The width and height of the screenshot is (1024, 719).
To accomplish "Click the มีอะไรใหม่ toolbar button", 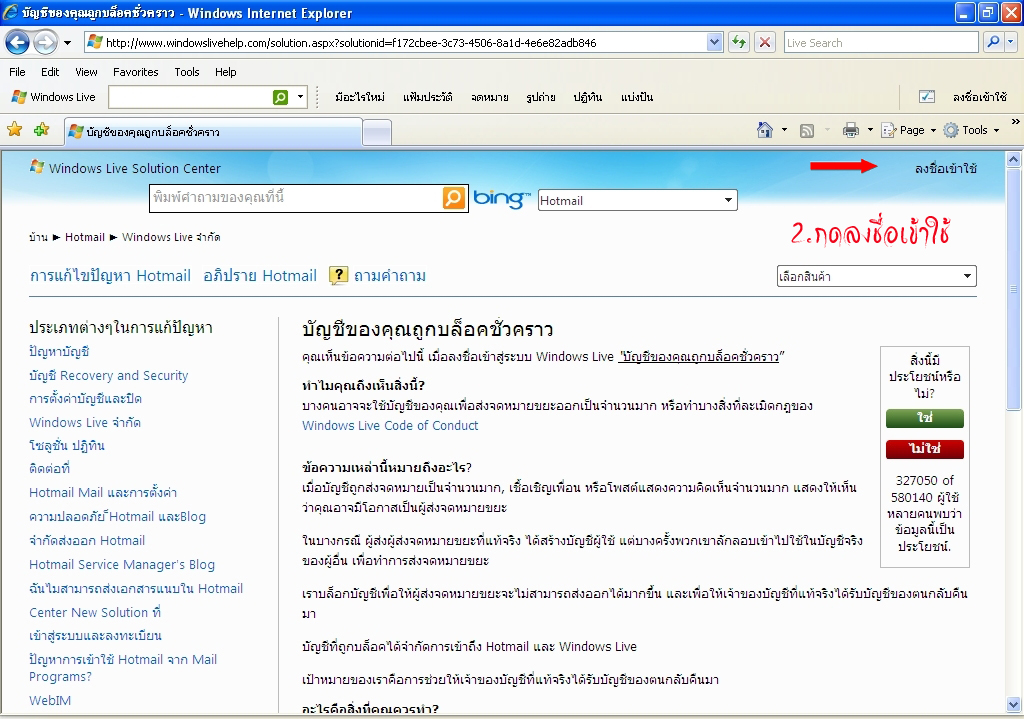I will (360, 97).
